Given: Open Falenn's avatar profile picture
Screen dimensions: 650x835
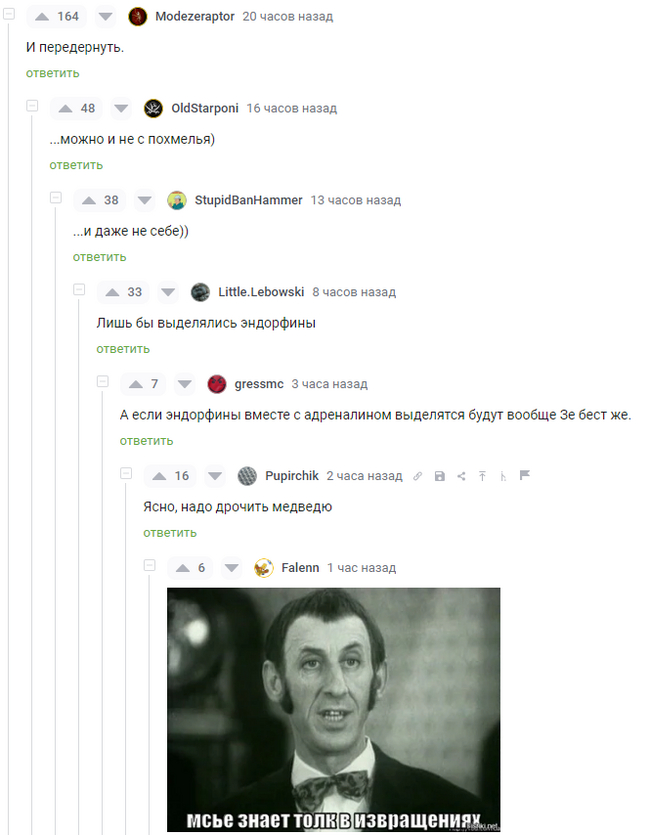Looking at the screenshot, I should point(264,568).
